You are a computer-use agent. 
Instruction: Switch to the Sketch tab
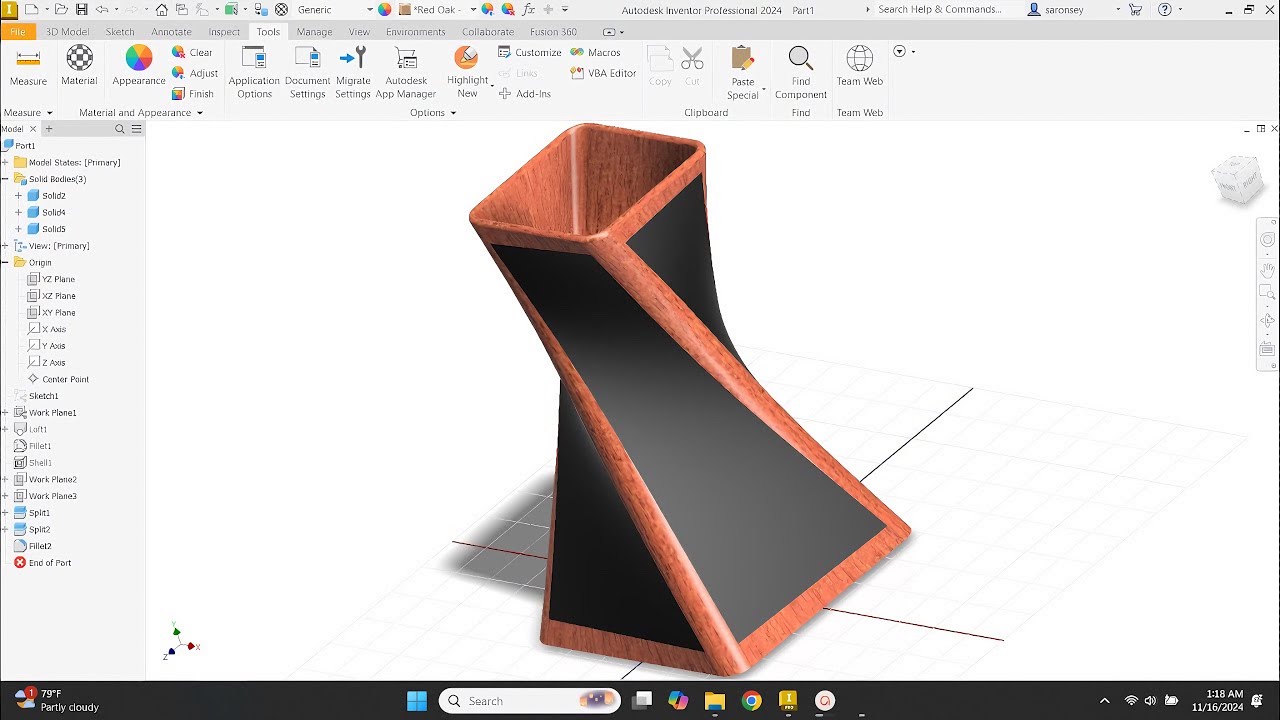click(120, 32)
